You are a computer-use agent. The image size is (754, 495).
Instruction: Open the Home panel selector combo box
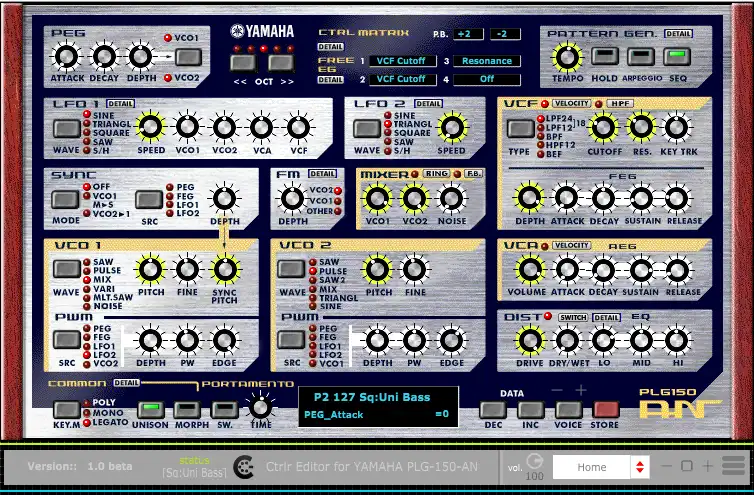(x=601, y=467)
